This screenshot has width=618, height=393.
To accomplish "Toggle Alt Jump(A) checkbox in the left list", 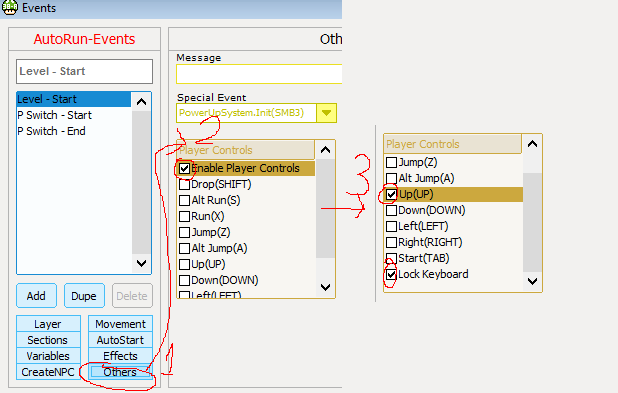I will point(184,248).
